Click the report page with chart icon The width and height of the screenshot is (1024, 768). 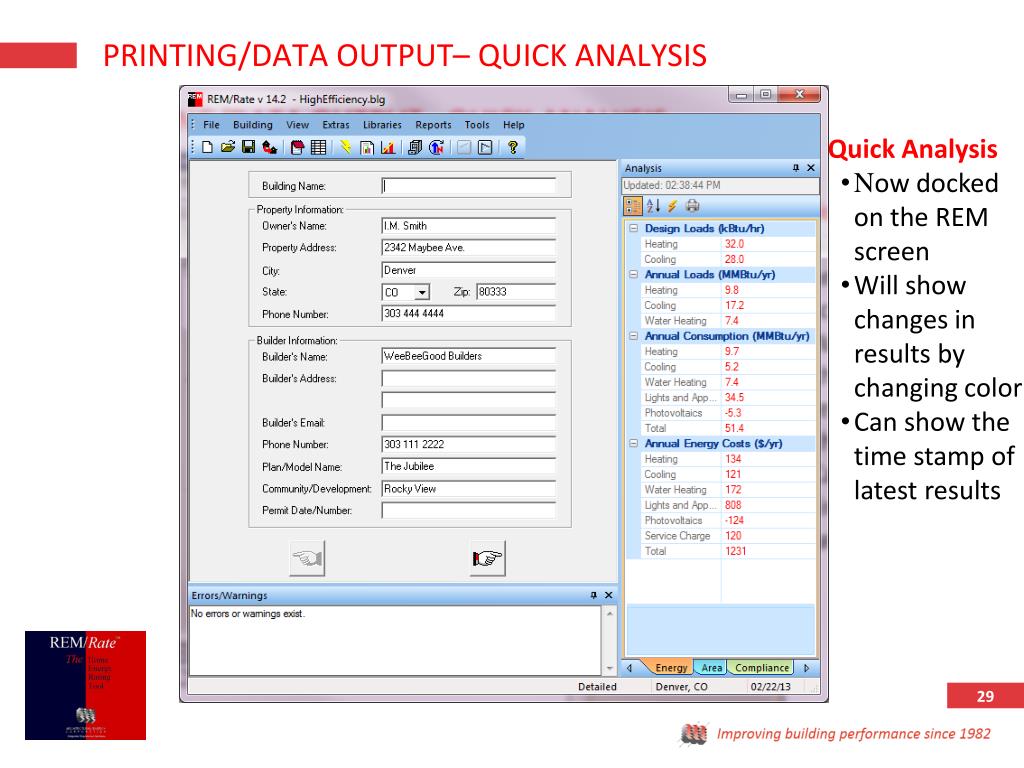tap(367, 147)
